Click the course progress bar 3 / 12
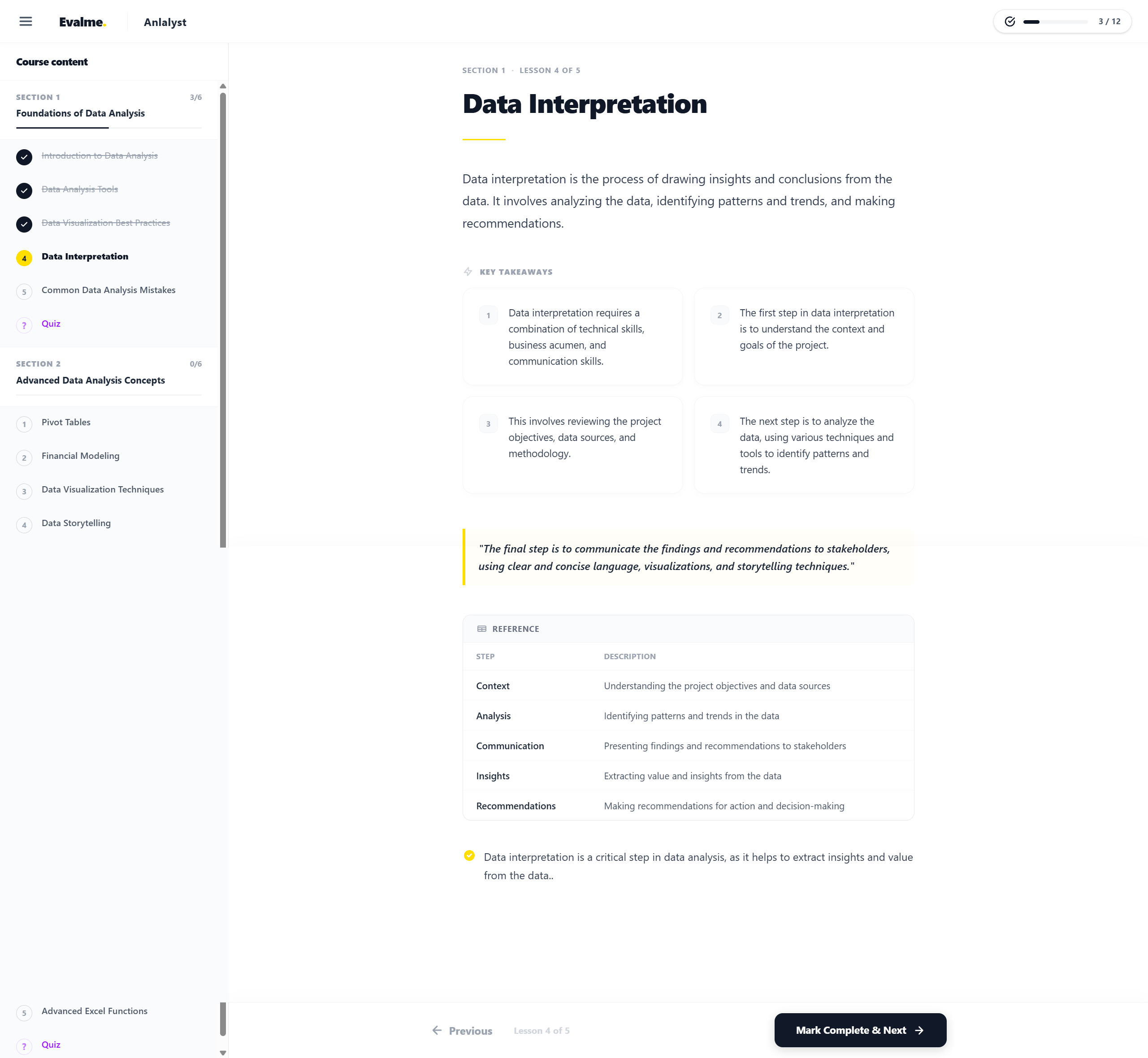The image size is (1148, 1058). (x=1055, y=22)
